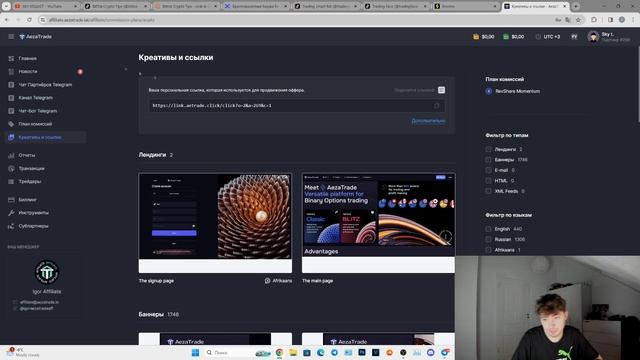
Task: Open The signup page landing thumbnail
Action: coord(215,222)
